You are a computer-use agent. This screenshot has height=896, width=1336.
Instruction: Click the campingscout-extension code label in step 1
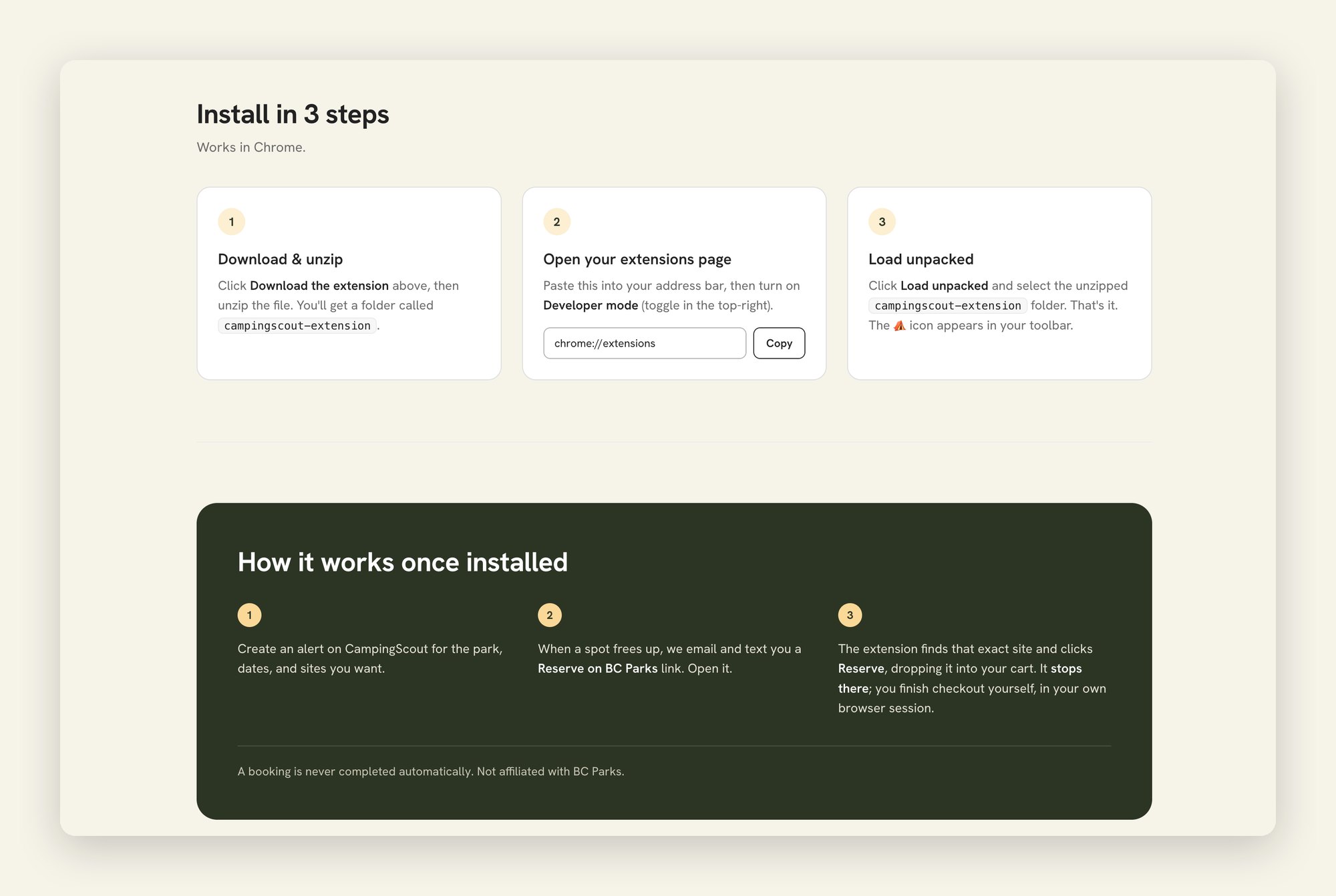point(297,326)
